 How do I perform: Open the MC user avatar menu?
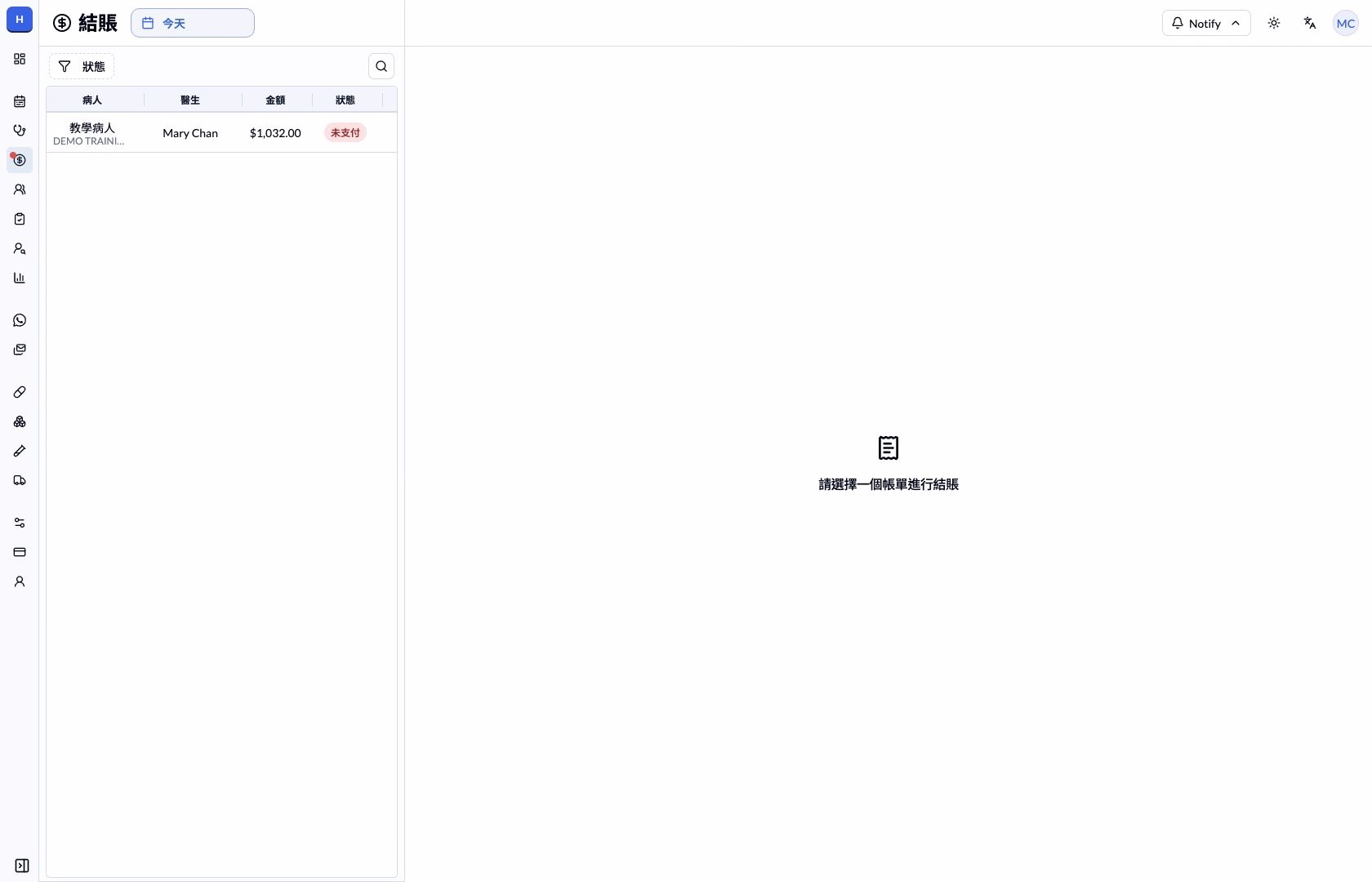[1346, 23]
